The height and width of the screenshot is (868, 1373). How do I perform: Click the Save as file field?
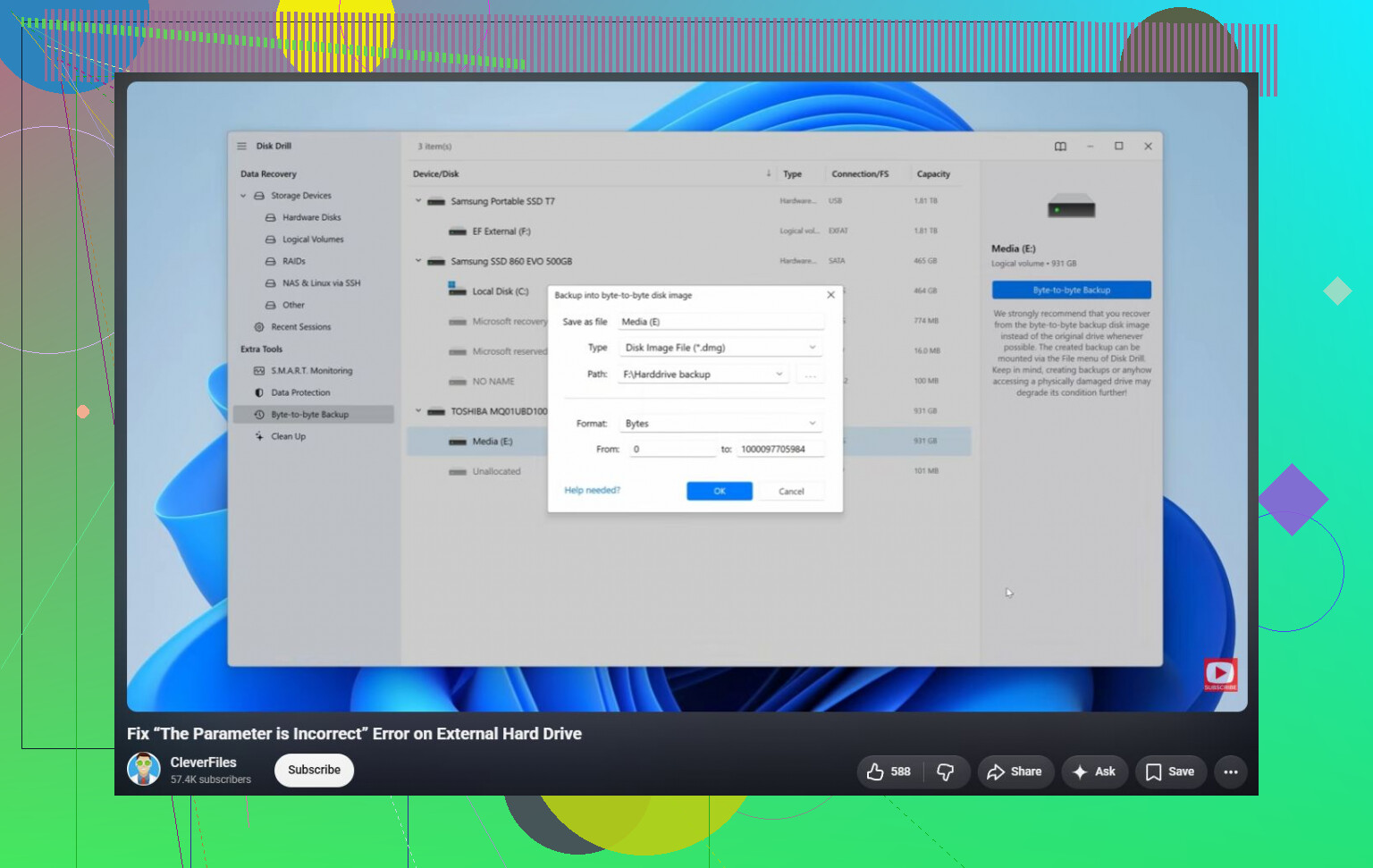[720, 322]
